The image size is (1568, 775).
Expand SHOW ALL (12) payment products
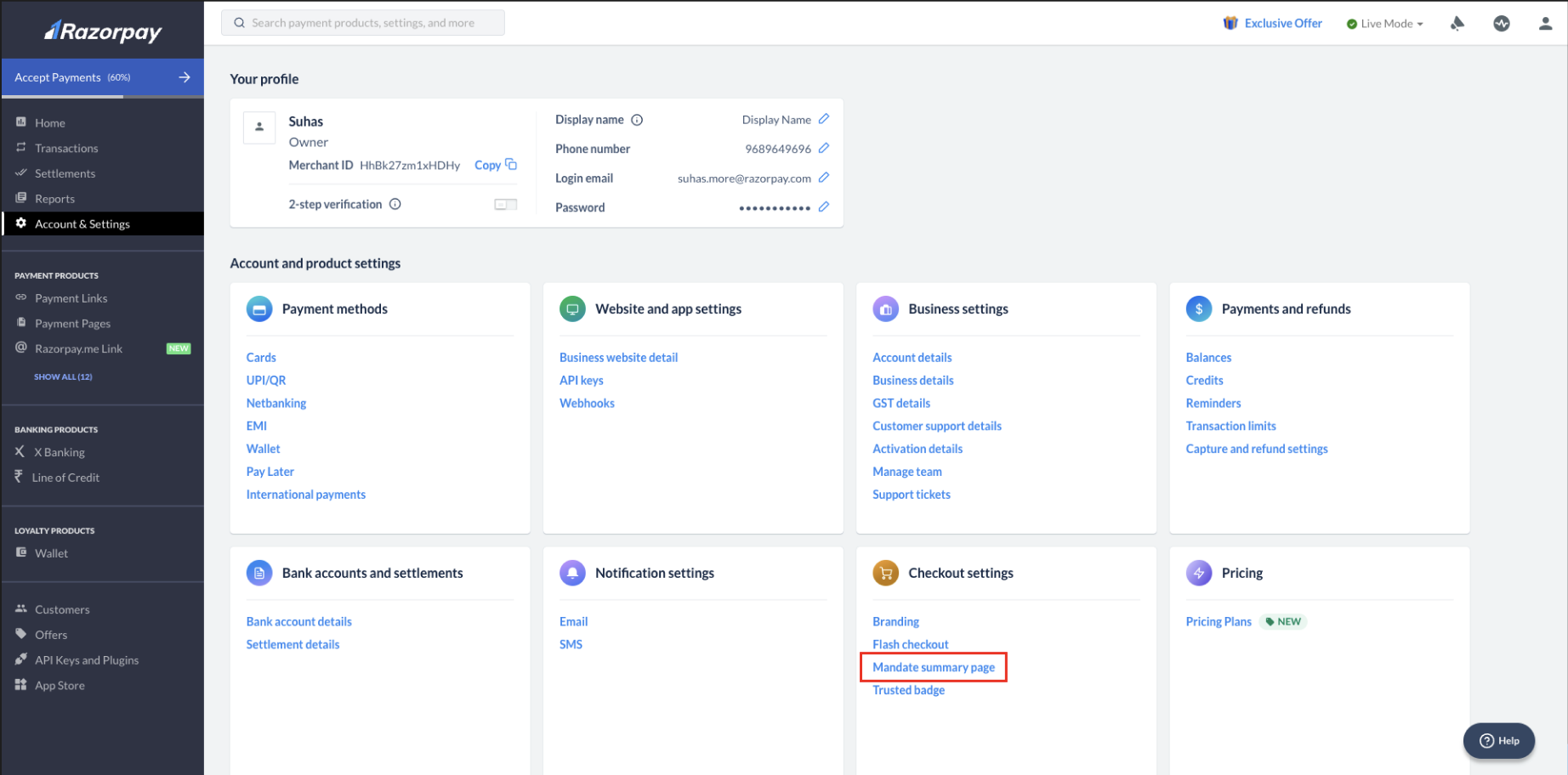click(63, 376)
